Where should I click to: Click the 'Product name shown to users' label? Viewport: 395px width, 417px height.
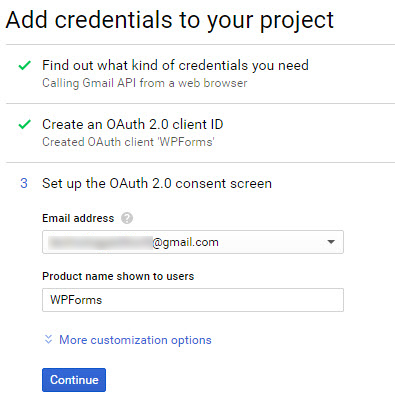click(x=118, y=276)
